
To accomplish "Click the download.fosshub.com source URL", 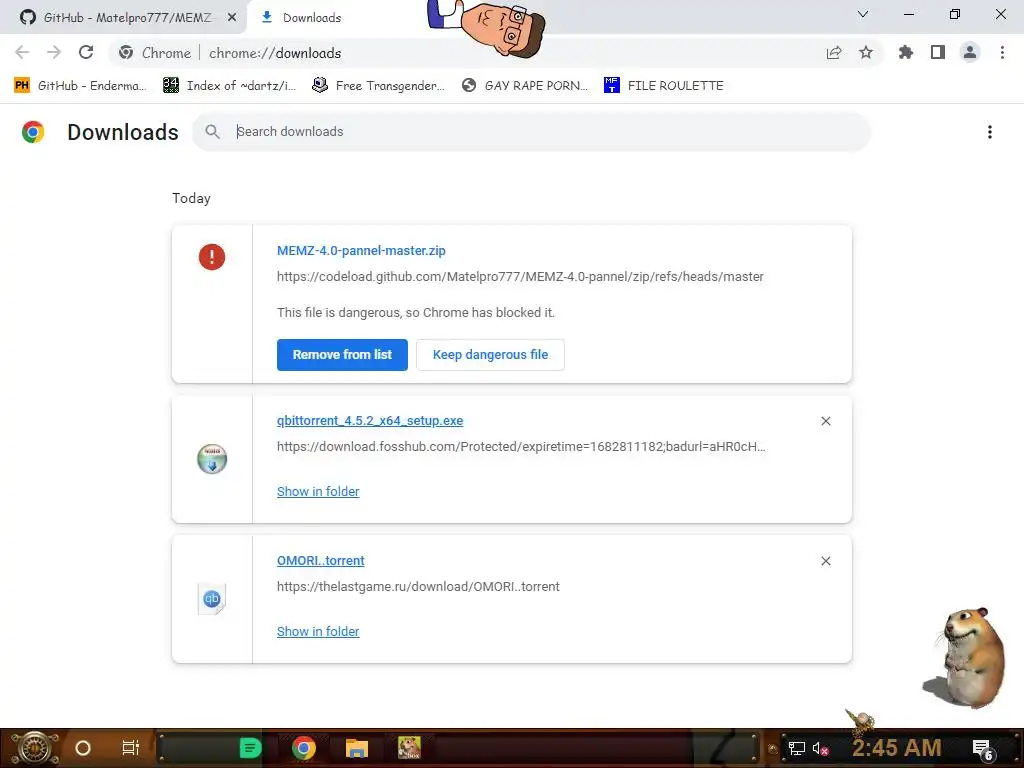I will (521, 447).
